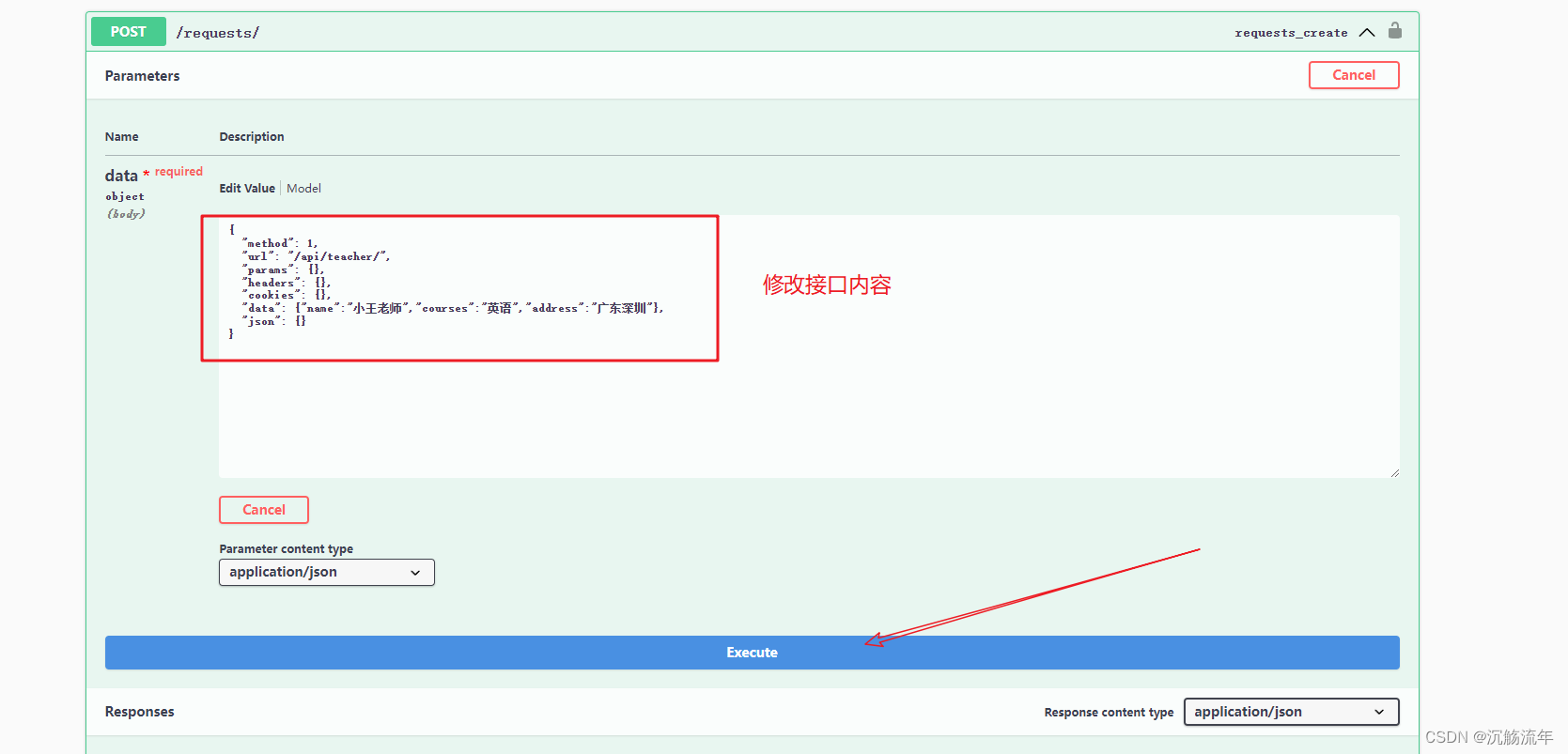1568x754 pixels.
Task: Click Cancel below the body textarea
Action: pos(264,510)
